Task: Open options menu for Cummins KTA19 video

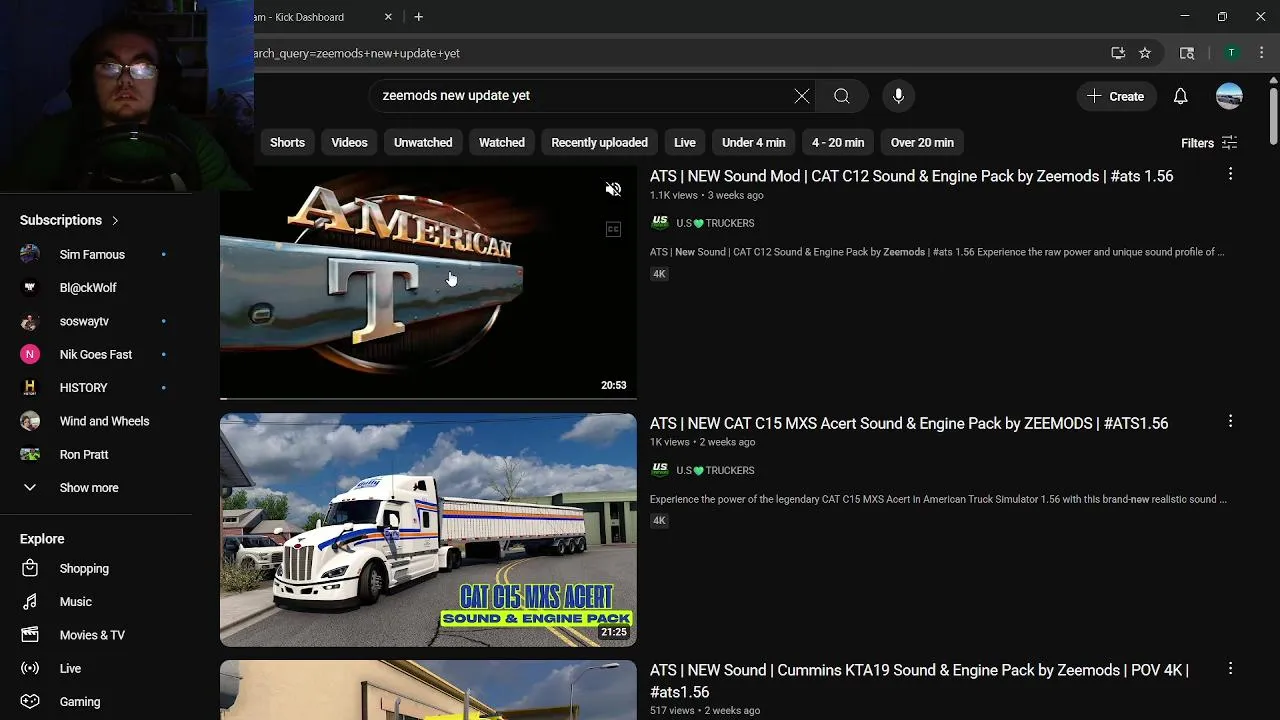Action: click(x=1230, y=668)
